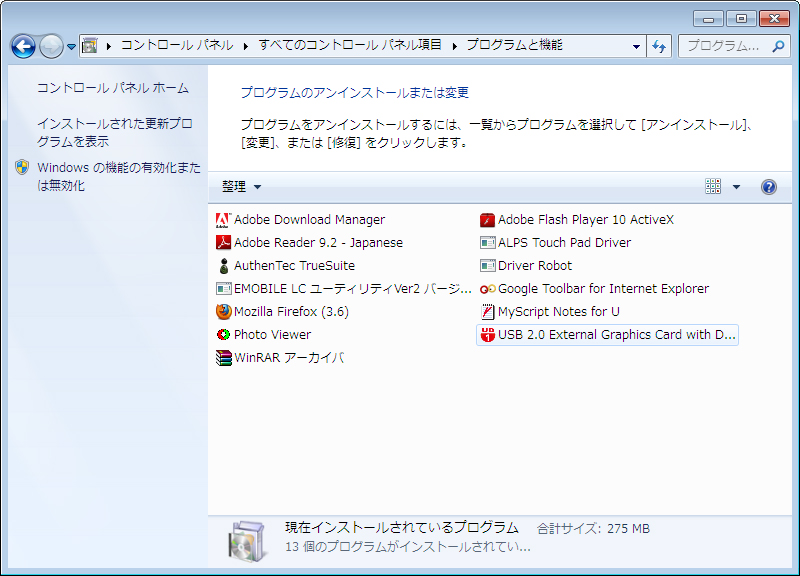The height and width of the screenshot is (576, 800).
Task: Click the EMOBILE LC utility icon
Action: pyautogui.click(x=223, y=289)
